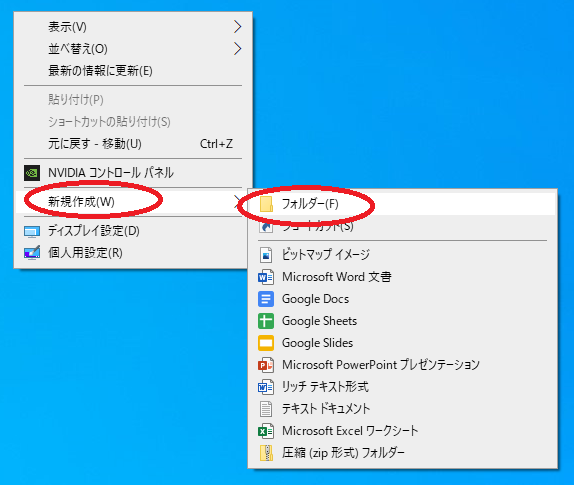Create new ビットマップ イメージ
Image resolution: width=574 pixels, height=485 pixels.
pyautogui.click(x=403, y=255)
